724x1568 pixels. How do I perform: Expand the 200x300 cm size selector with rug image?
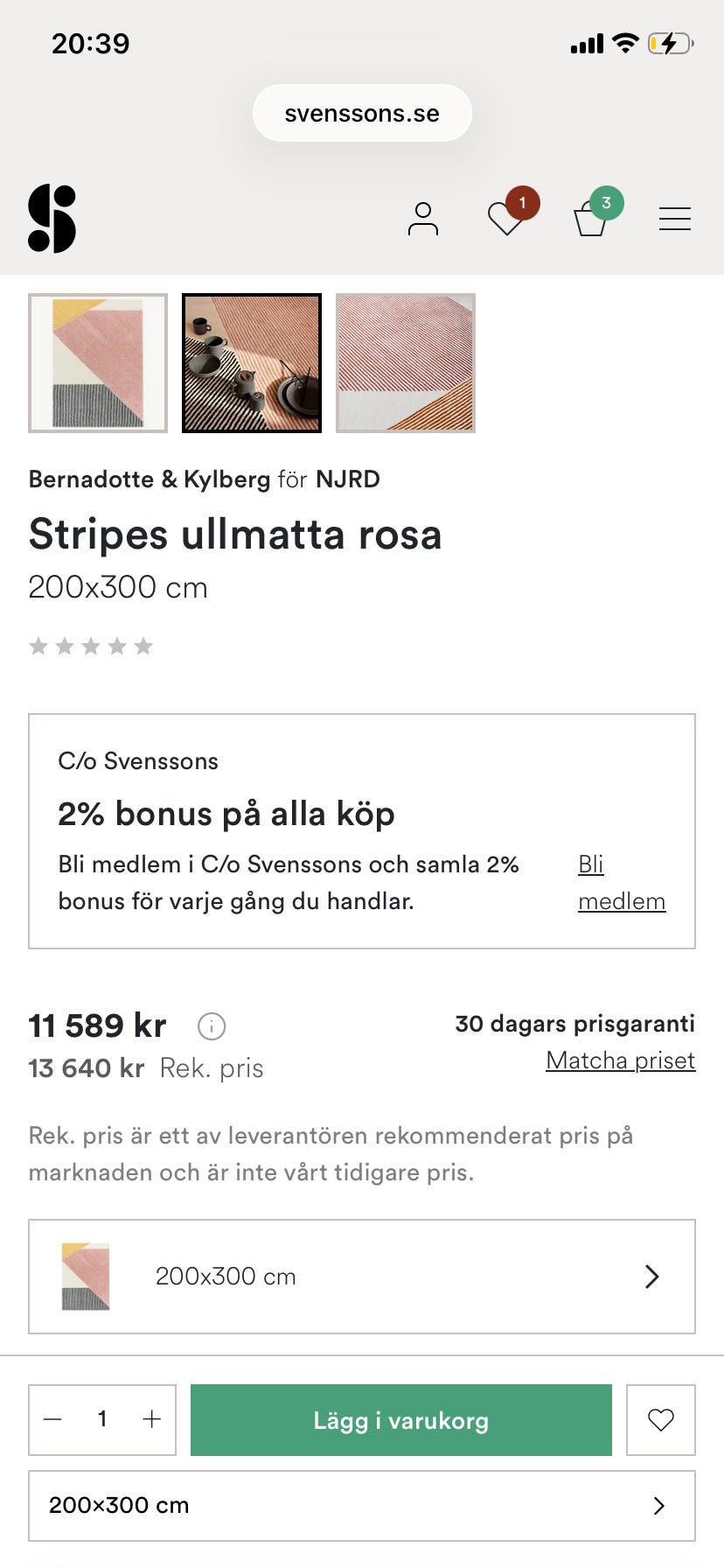point(362,1277)
